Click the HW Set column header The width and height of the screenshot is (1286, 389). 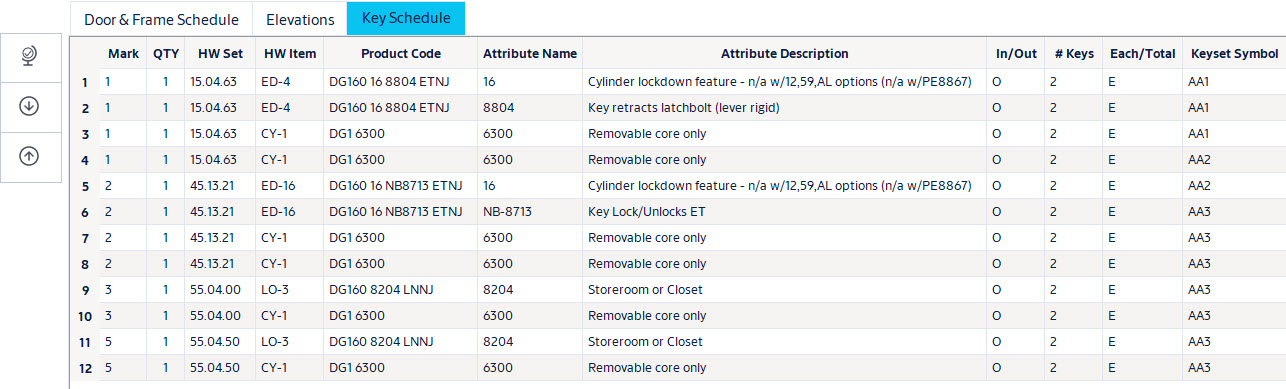click(x=220, y=54)
